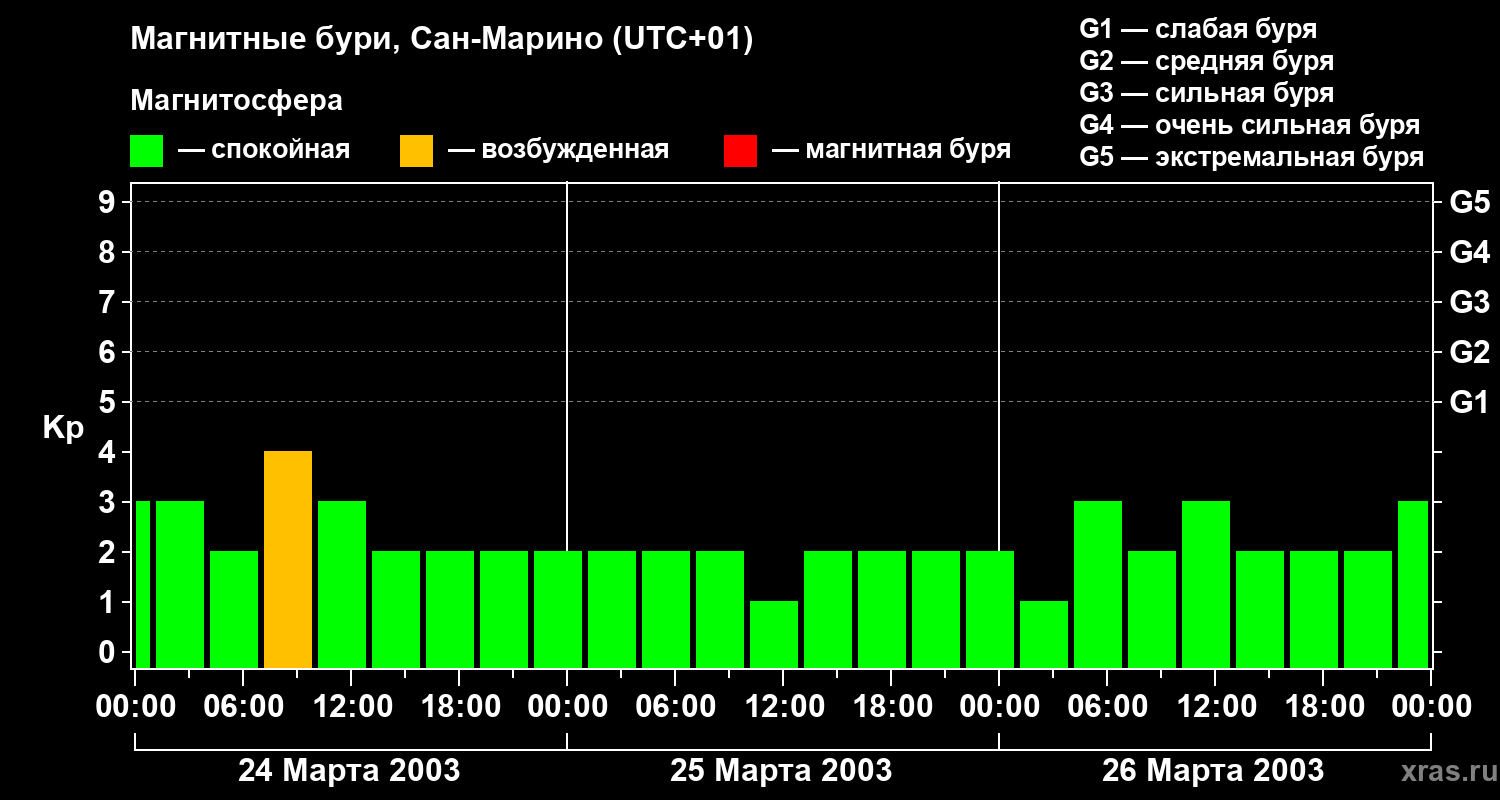Click the 'G5' label on the right axis
Image resolution: width=1500 pixels, height=800 pixels.
pyautogui.click(x=1470, y=202)
